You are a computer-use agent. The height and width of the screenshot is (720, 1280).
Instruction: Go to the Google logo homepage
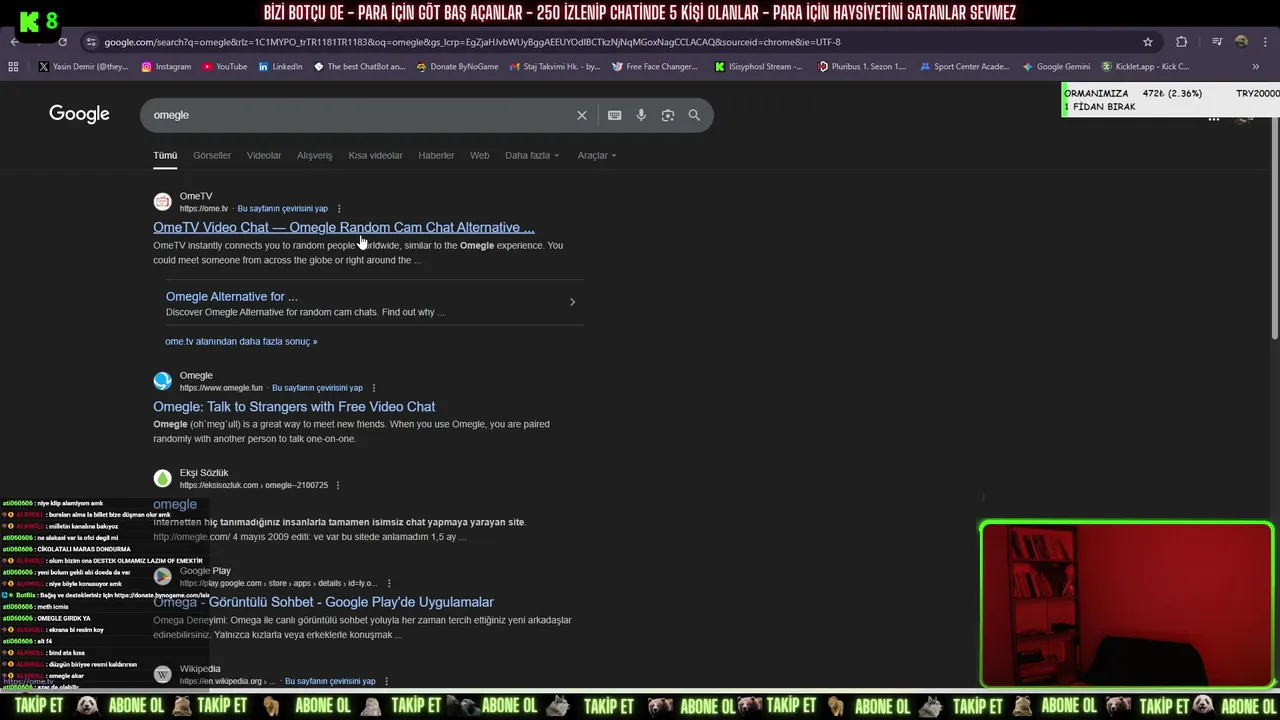[79, 114]
